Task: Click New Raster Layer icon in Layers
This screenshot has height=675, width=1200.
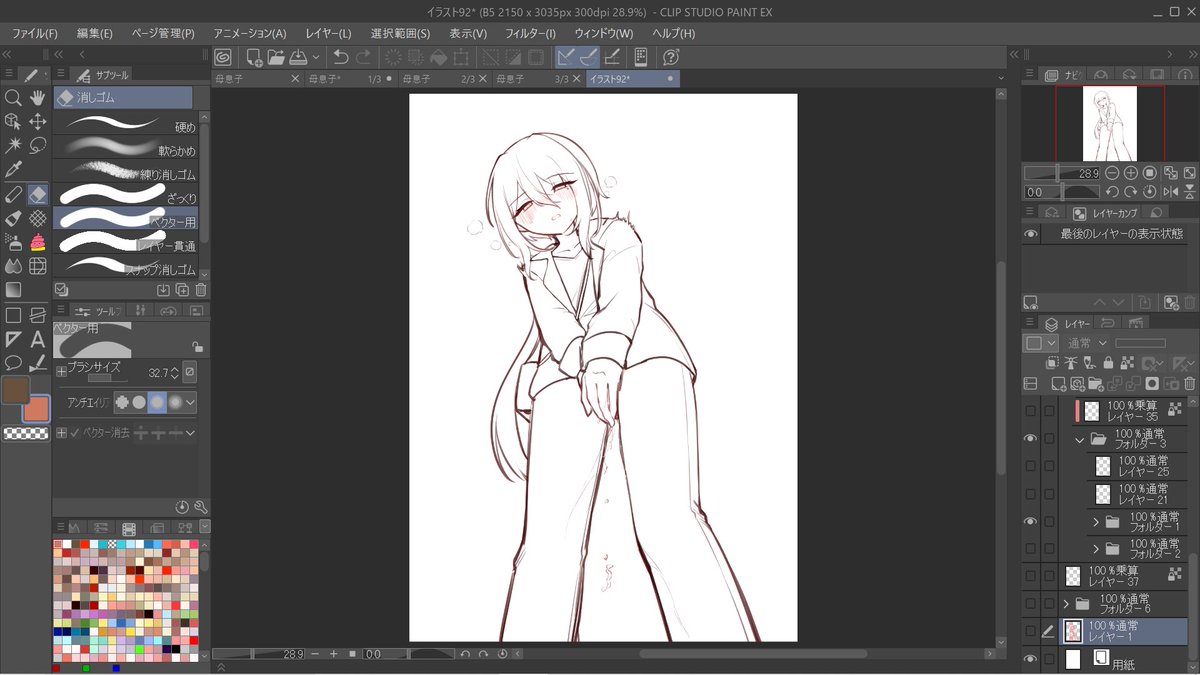Action: [1057, 383]
